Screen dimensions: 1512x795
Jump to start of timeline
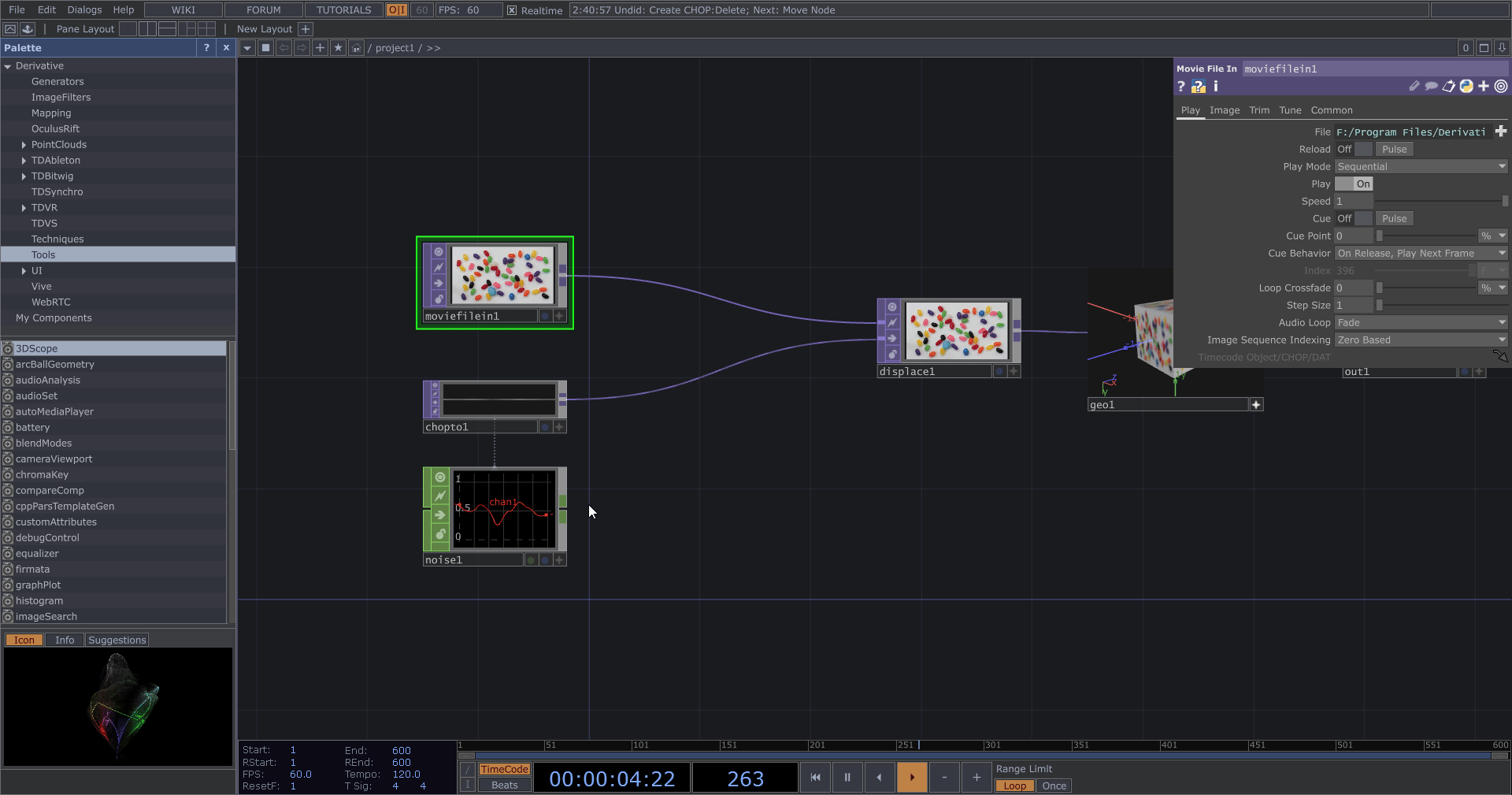point(815,778)
